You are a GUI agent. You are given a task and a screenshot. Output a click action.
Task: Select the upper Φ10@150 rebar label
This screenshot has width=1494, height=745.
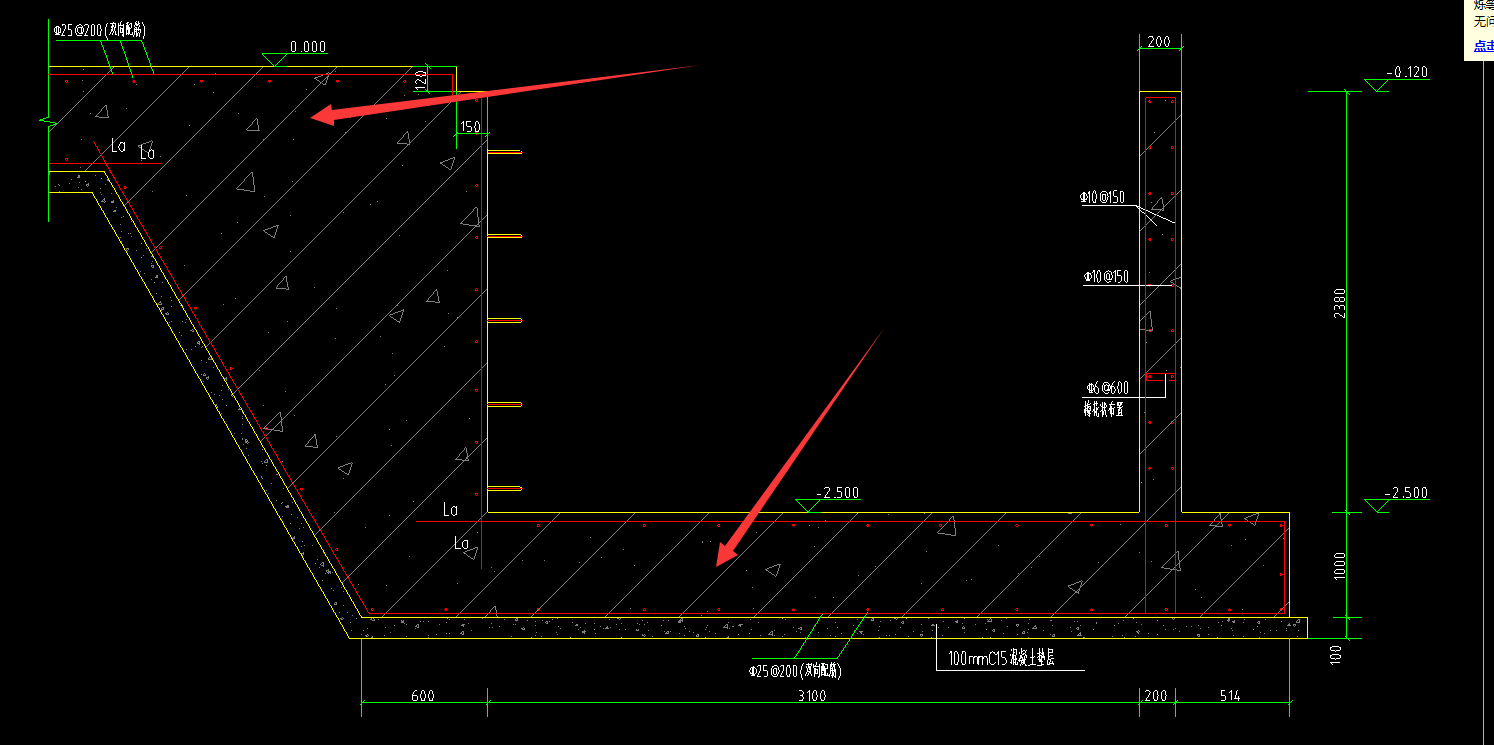[1103, 198]
